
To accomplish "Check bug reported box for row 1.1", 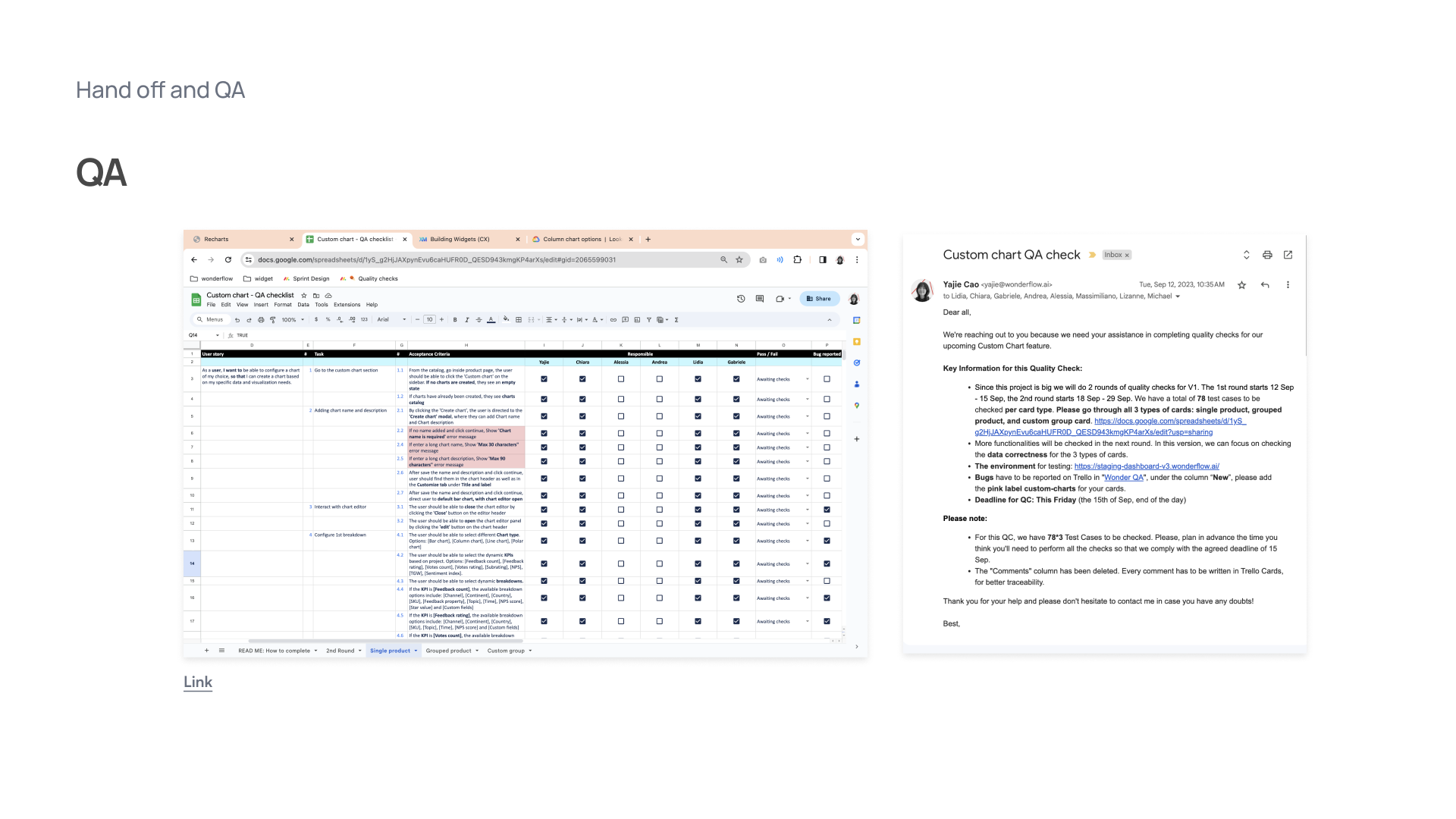I will coord(827,379).
